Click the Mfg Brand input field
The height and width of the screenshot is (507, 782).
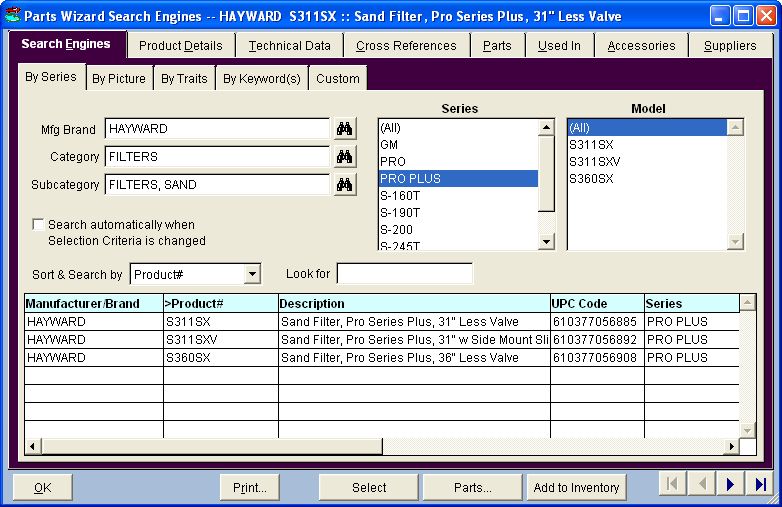pos(217,129)
